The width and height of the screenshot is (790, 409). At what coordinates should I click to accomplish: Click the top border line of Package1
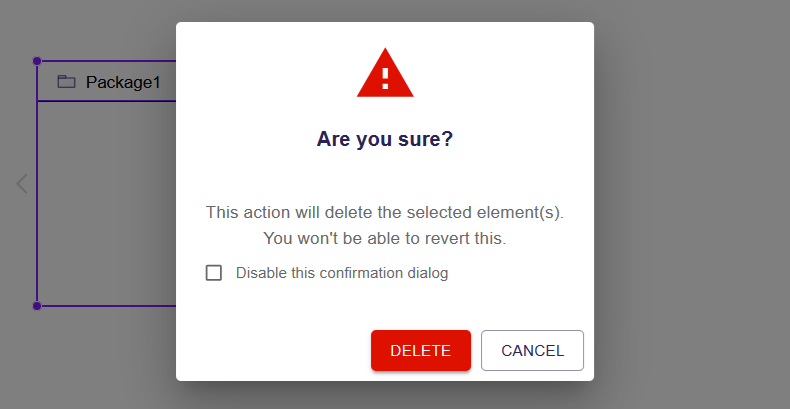[x=106, y=61]
